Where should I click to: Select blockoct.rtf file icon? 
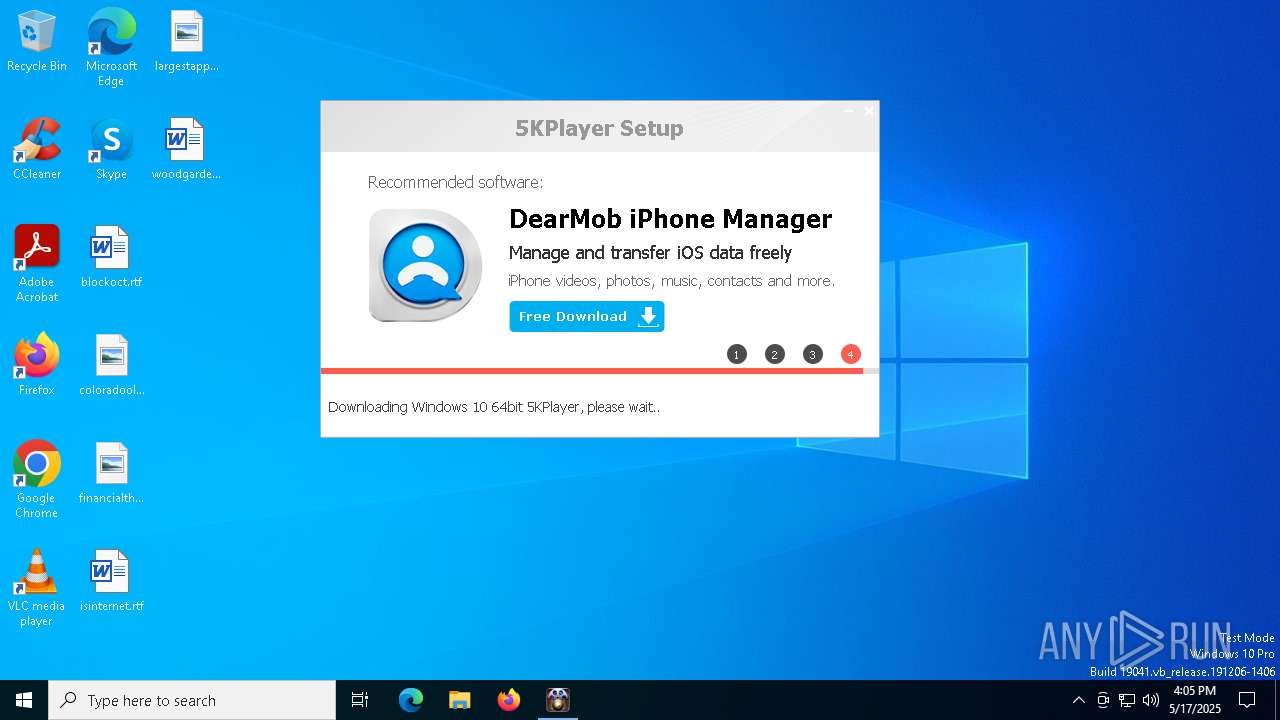111,258
